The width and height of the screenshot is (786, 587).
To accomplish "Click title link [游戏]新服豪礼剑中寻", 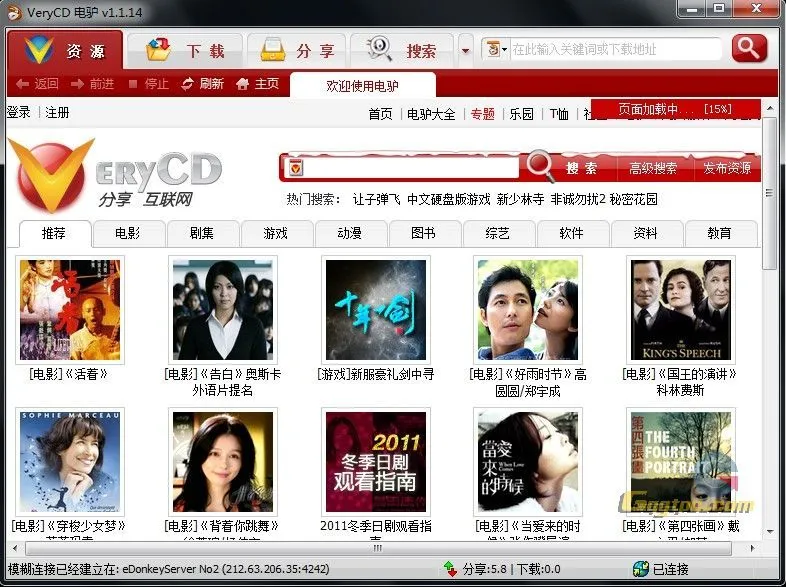I will point(376,374).
